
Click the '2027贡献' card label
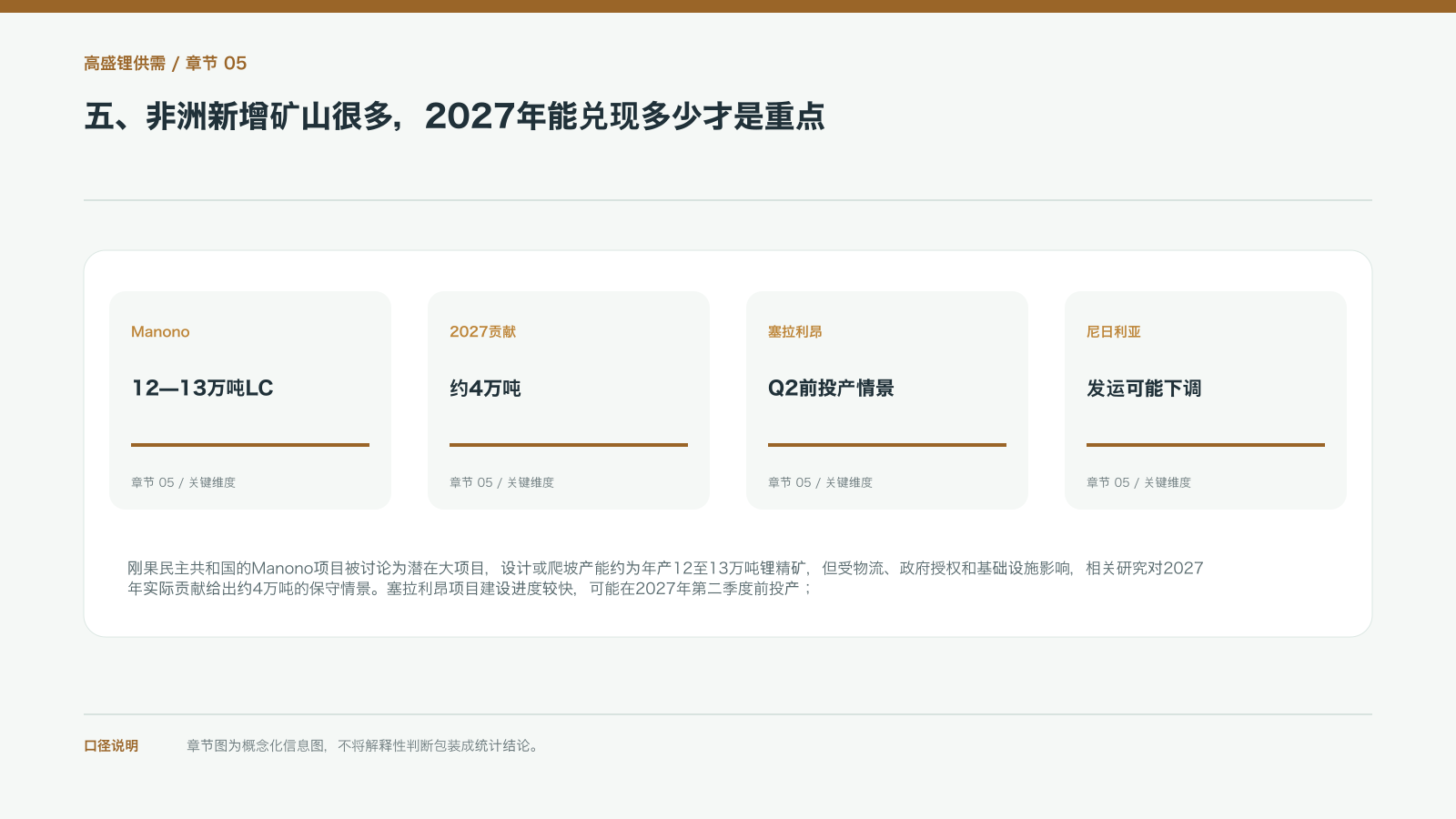point(482,331)
